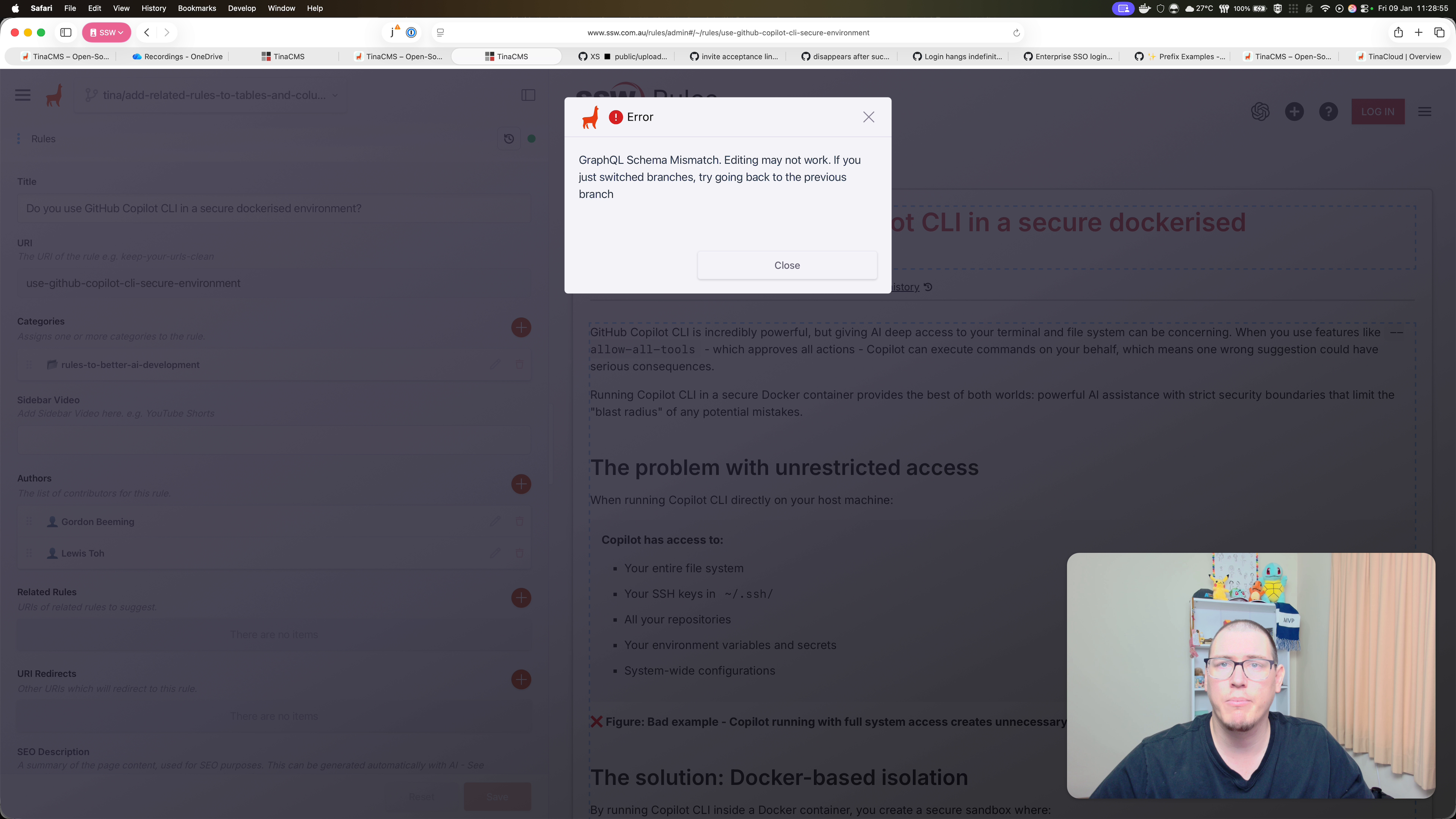Open the Safari Window menu
Viewport: 1456px width, 819px height.
point(281,8)
